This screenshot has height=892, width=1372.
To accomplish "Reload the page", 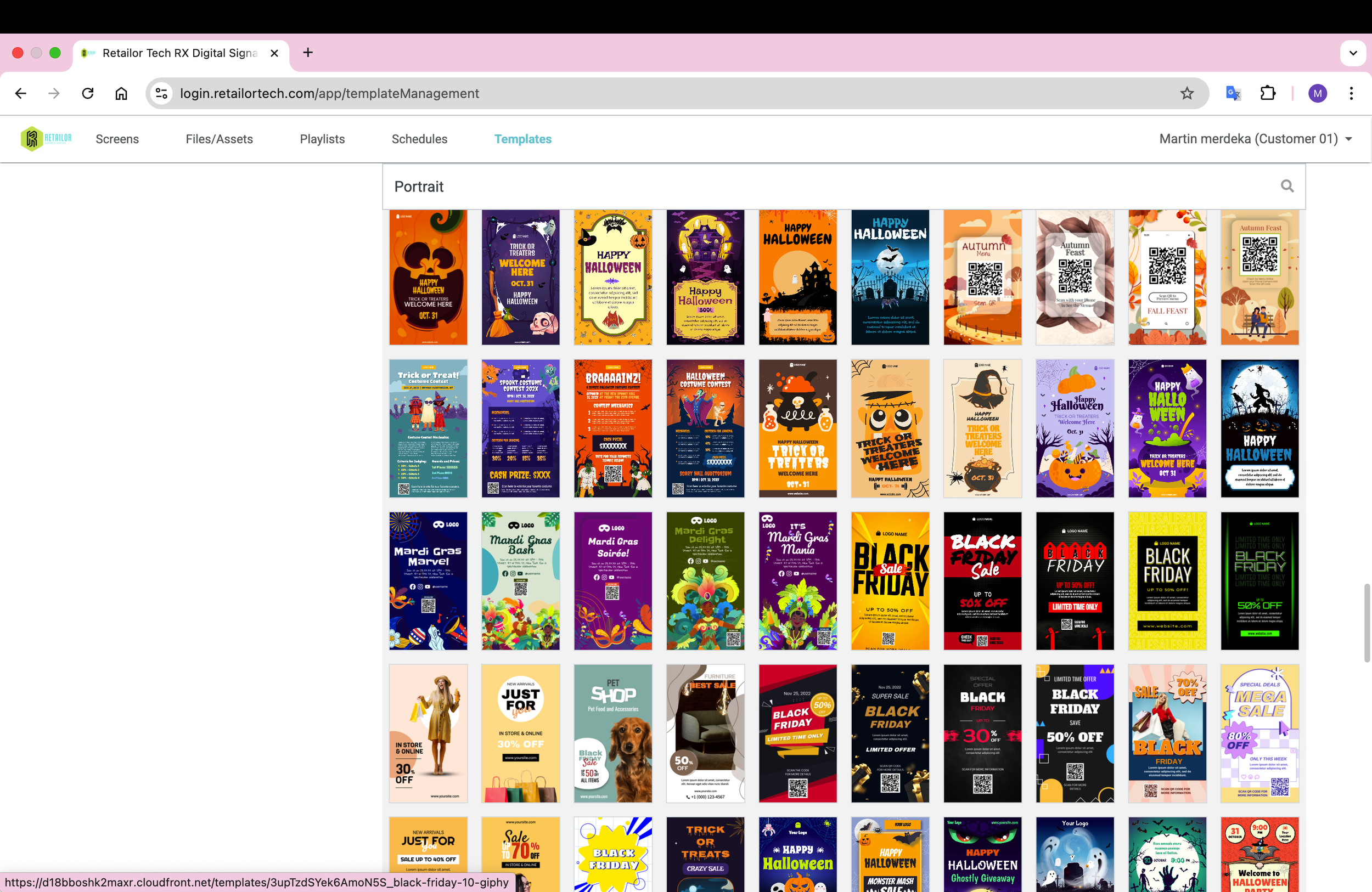I will [88, 93].
